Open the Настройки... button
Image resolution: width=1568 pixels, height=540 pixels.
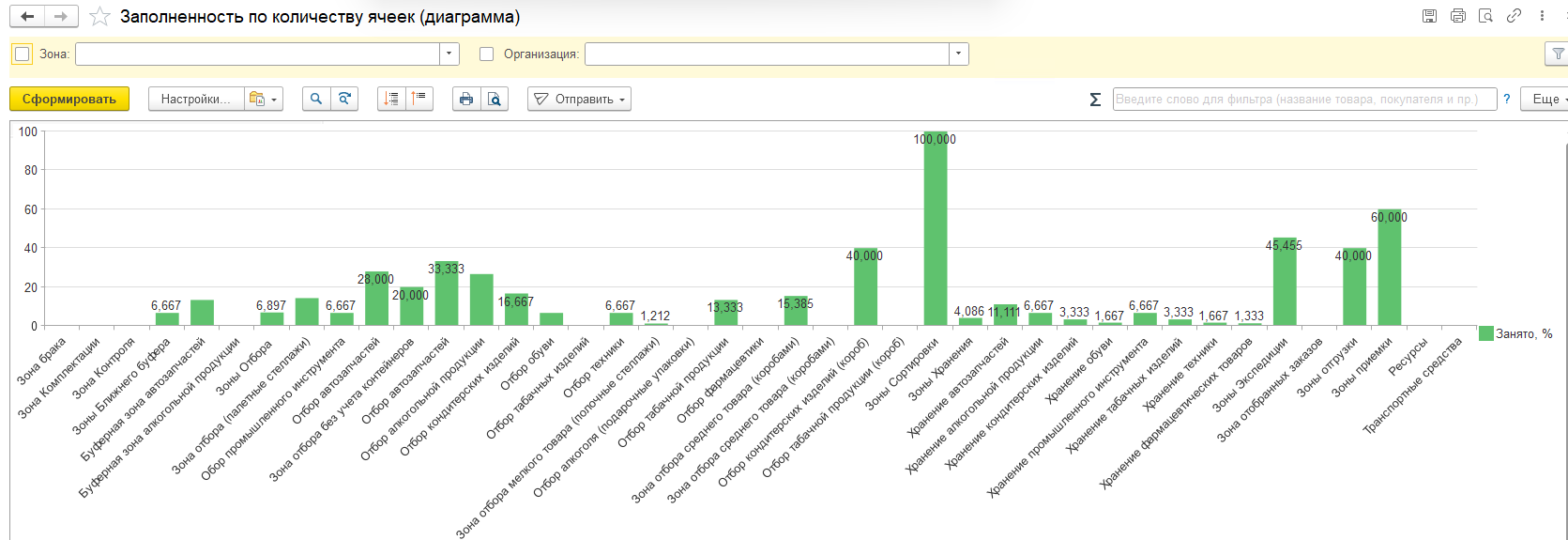195,99
